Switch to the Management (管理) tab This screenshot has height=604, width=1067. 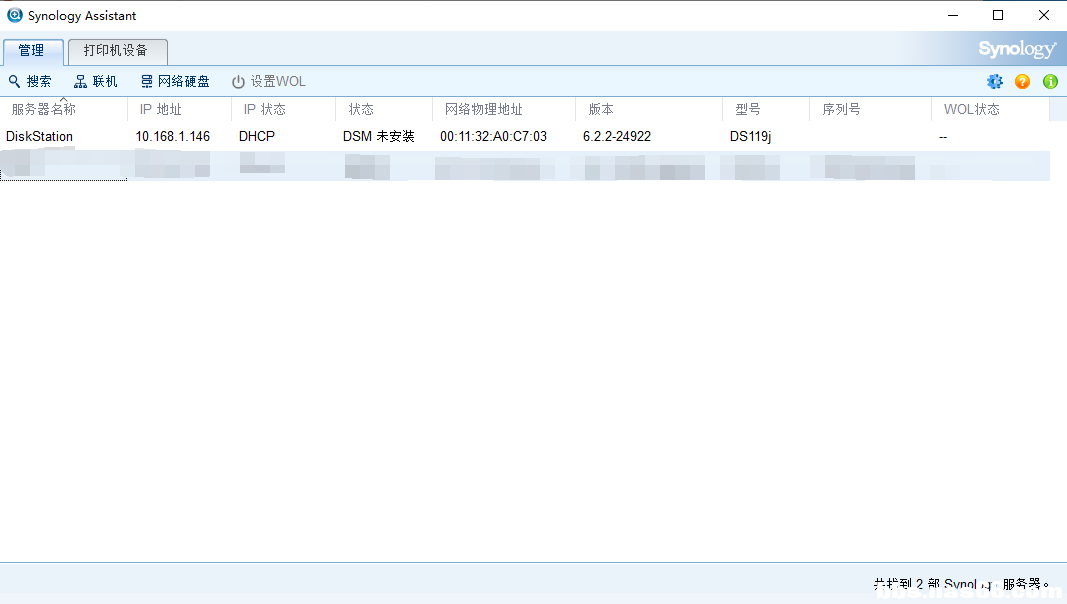32,51
